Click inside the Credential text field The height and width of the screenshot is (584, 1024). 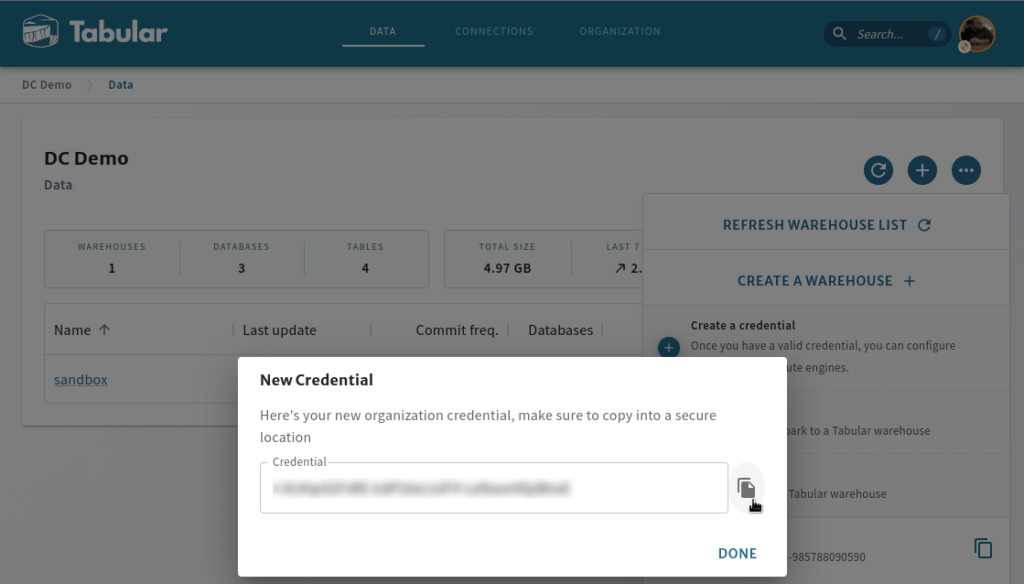tap(494, 488)
